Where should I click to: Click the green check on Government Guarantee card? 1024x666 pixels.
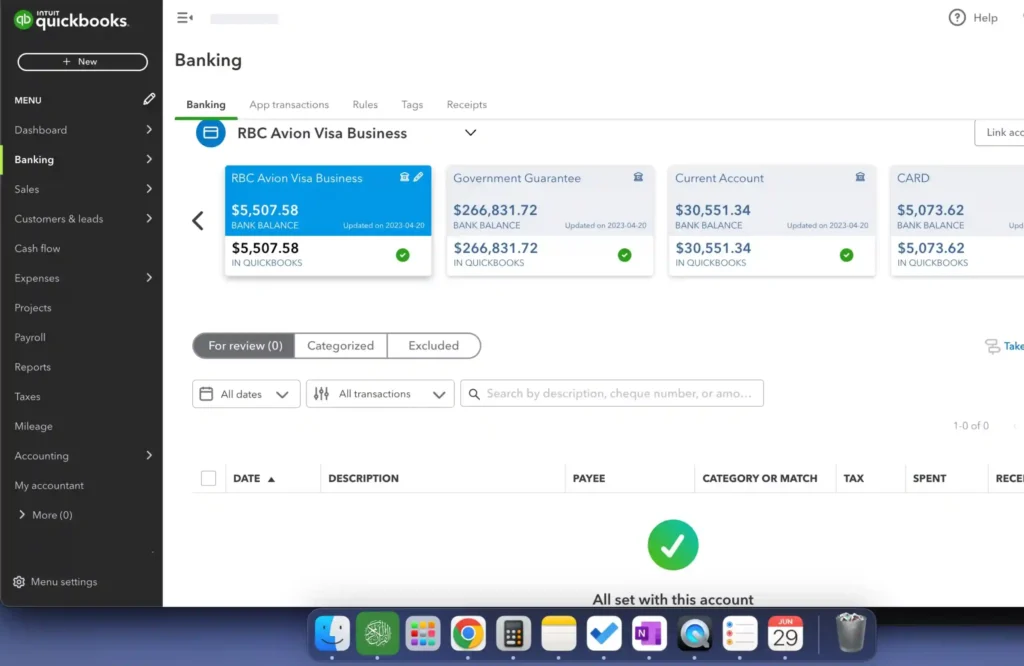click(624, 255)
